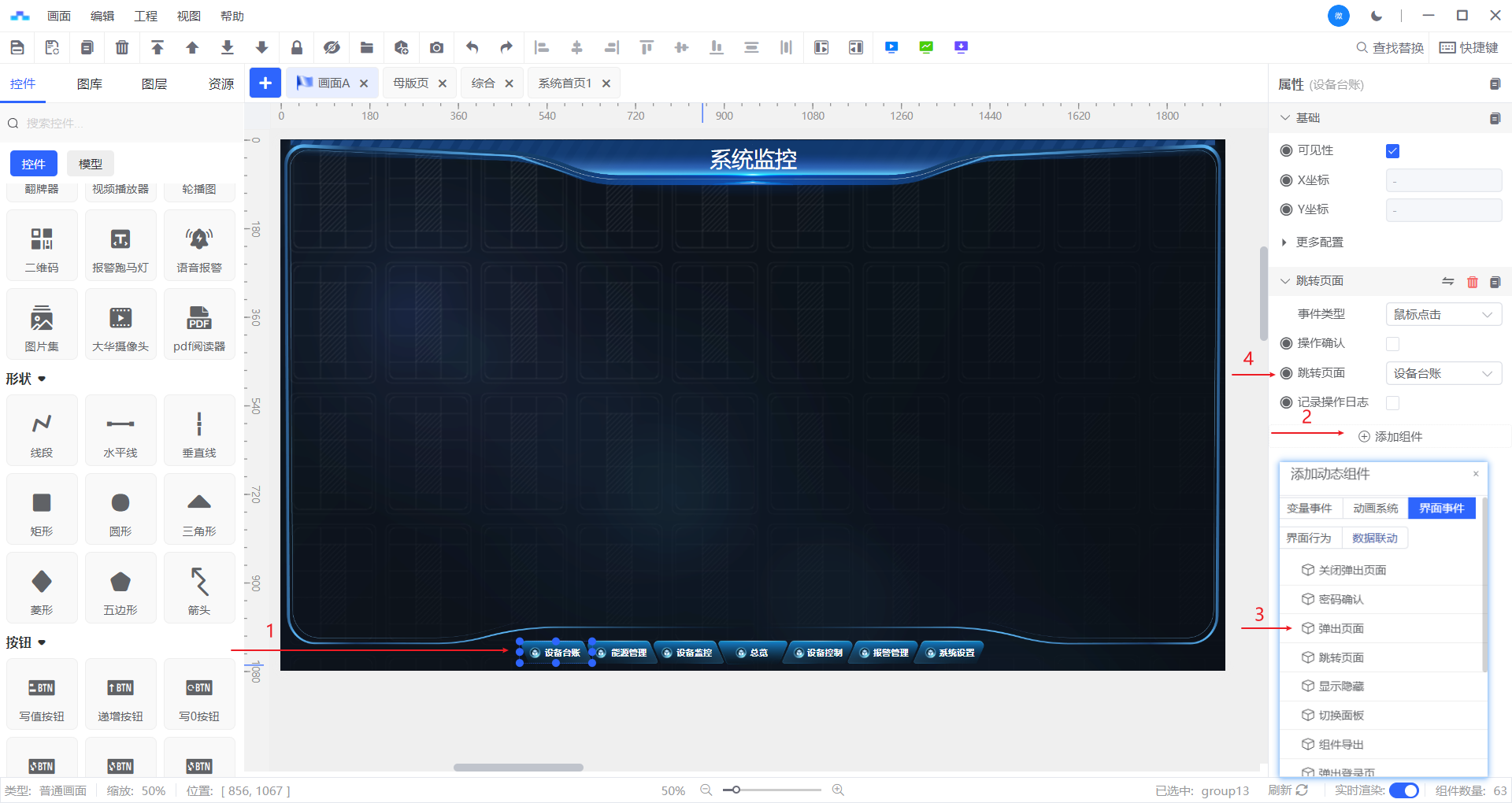Turn off the 实时渲染 toggle

point(1403,790)
